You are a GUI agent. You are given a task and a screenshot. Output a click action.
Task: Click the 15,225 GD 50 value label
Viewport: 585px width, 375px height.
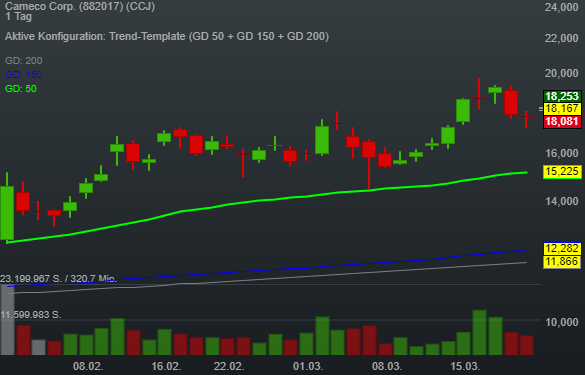(562, 172)
